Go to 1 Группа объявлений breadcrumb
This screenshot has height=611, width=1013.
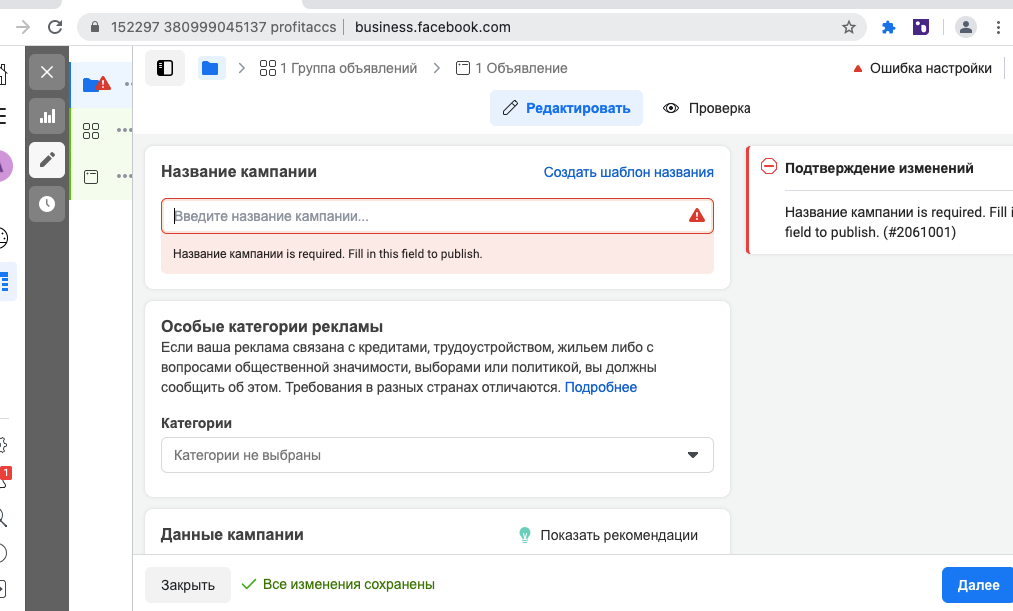coord(338,68)
